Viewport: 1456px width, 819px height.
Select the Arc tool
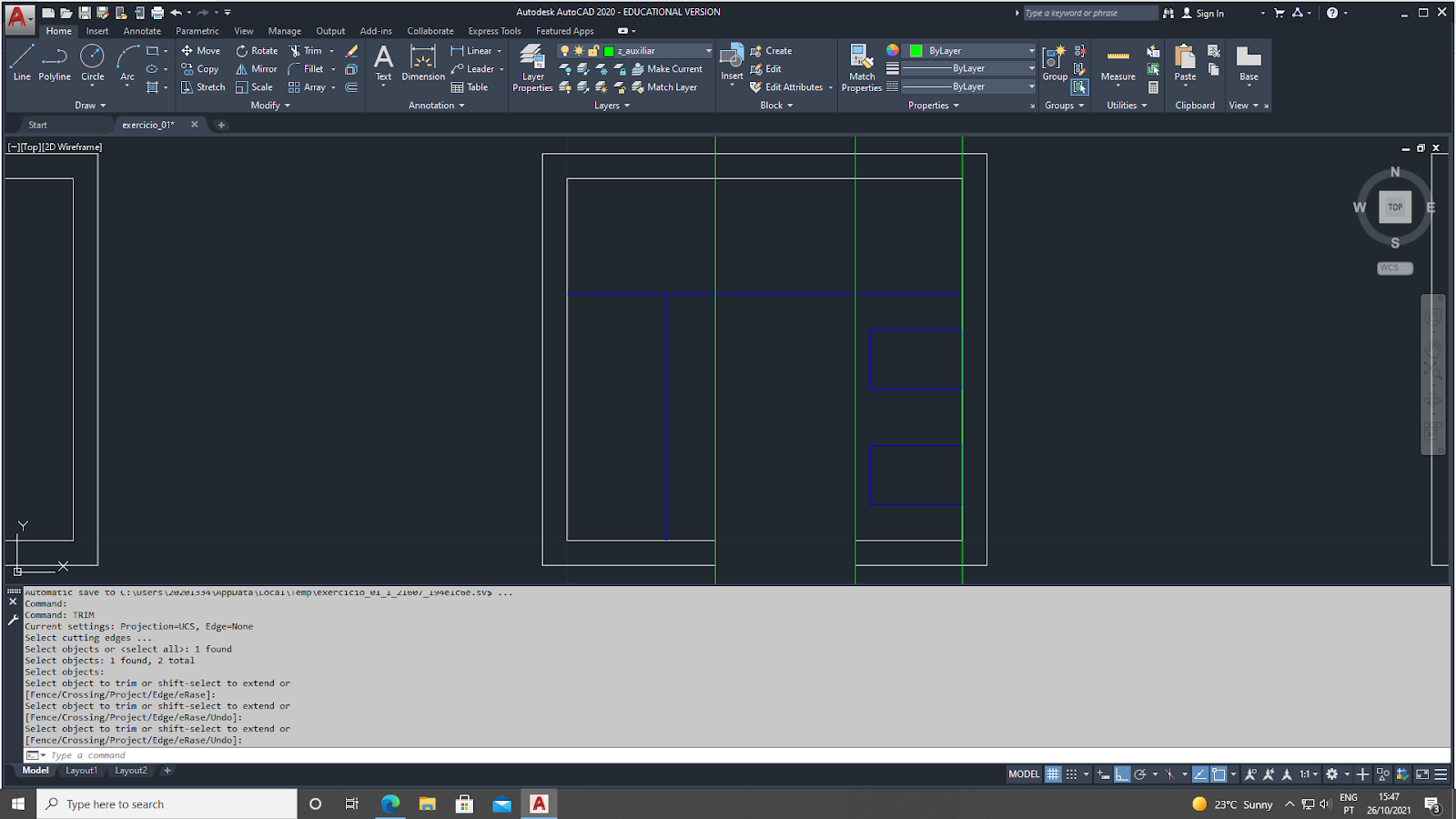tap(127, 63)
